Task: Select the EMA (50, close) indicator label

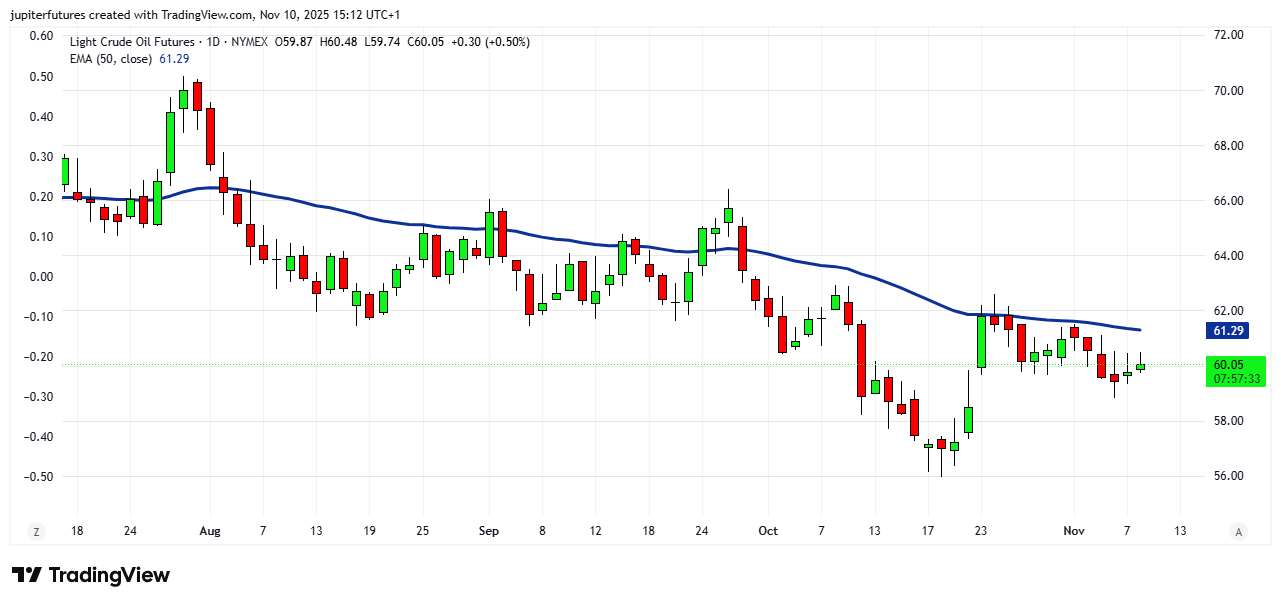Action: pyautogui.click(x=111, y=59)
